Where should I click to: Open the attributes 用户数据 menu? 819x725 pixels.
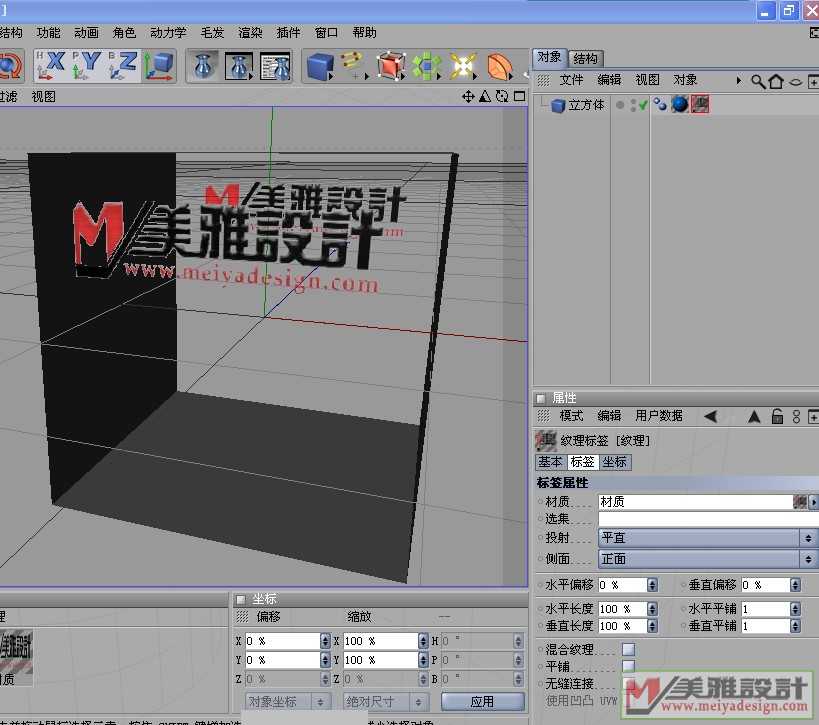(659, 416)
